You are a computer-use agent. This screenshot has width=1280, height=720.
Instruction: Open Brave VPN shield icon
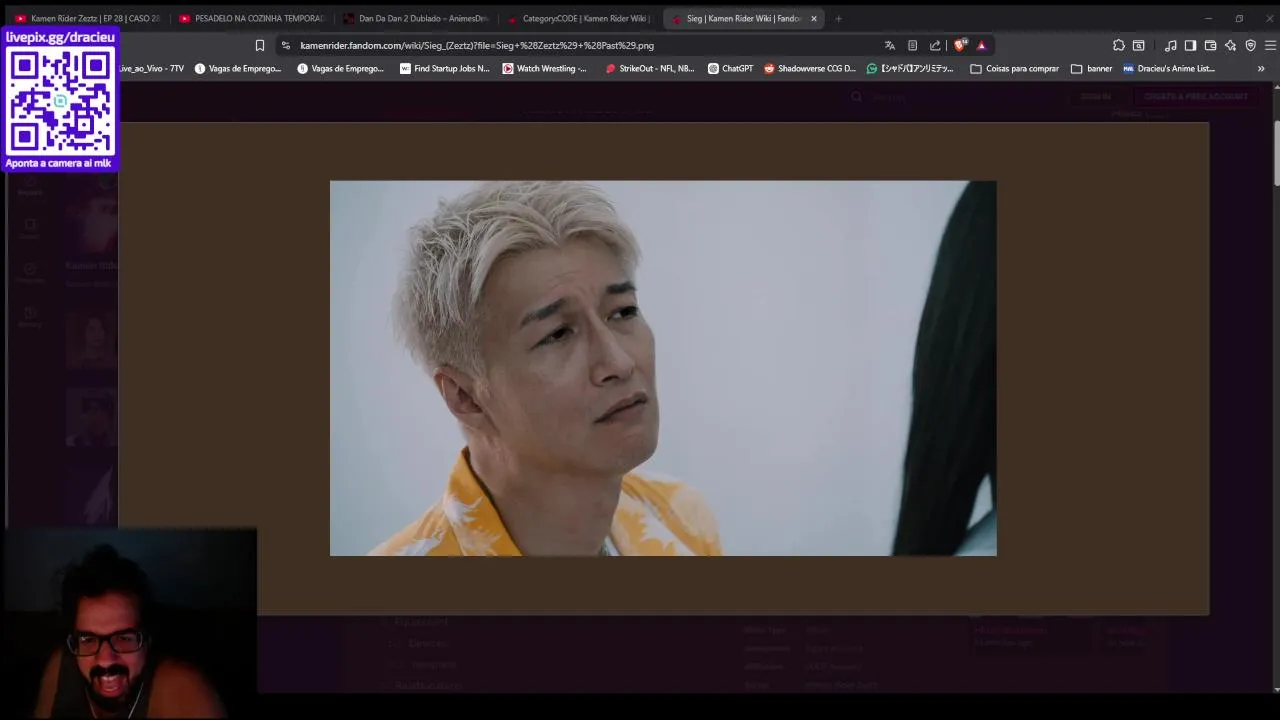1250,45
